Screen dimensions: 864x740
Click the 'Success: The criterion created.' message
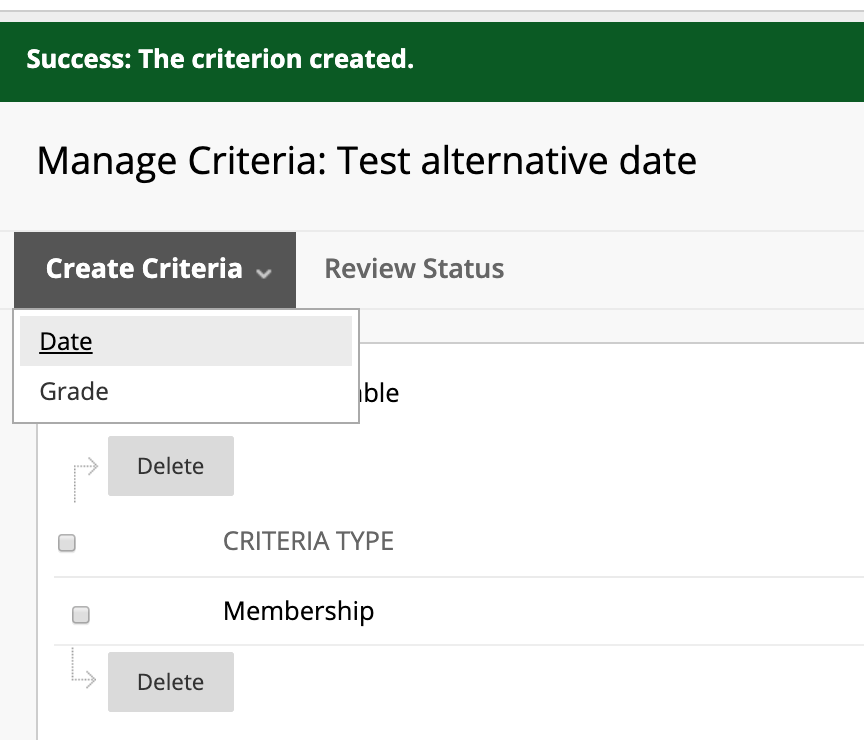(x=220, y=59)
